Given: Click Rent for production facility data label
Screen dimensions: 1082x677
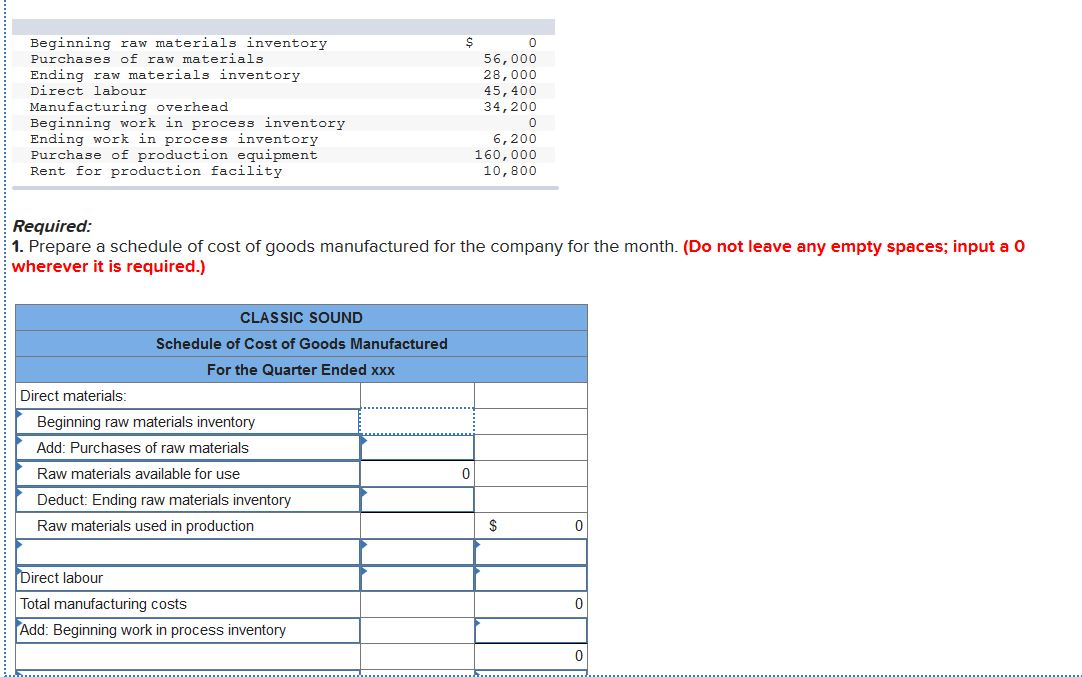Looking at the screenshot, I should (x=156, y=170).
